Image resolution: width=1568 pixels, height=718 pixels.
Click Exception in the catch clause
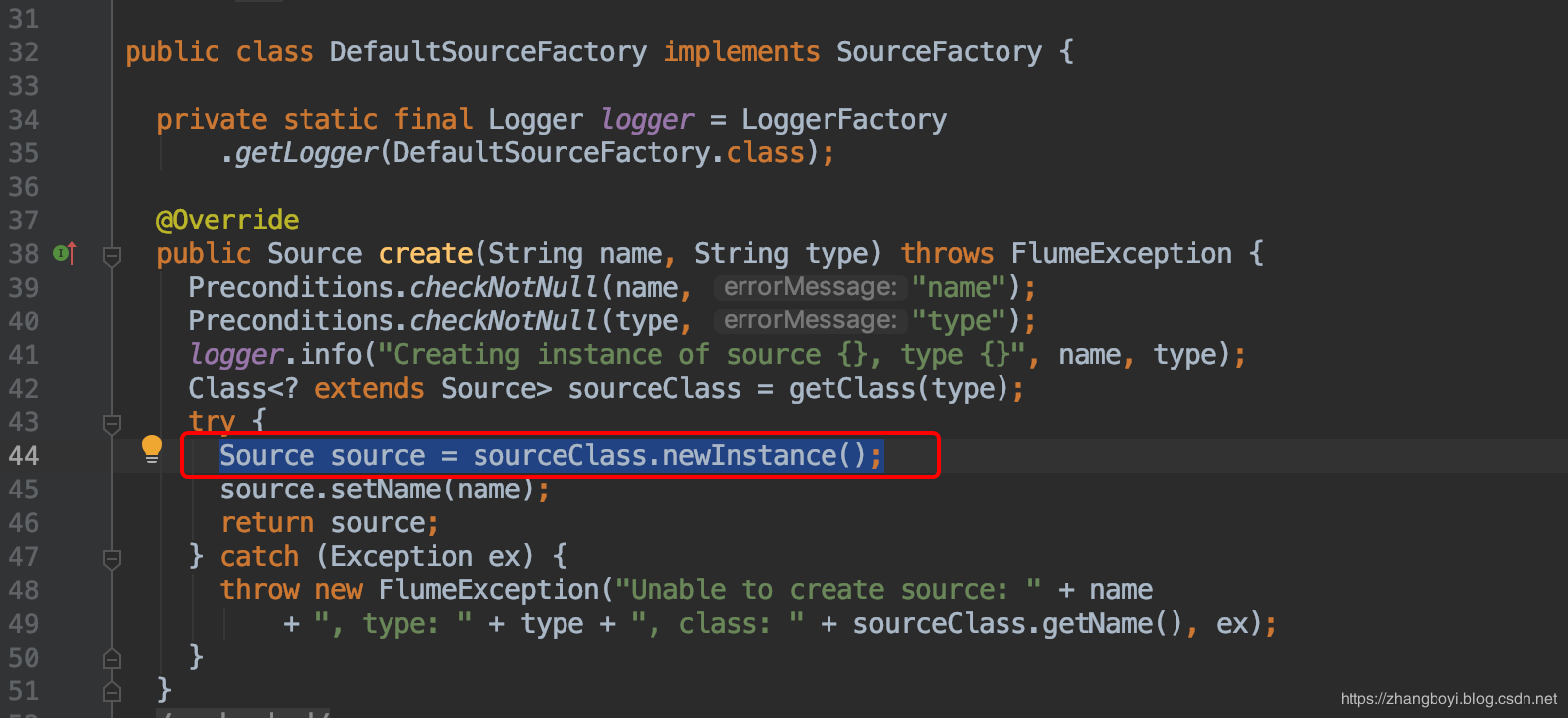pyautogui.click(x=401, y=557)
